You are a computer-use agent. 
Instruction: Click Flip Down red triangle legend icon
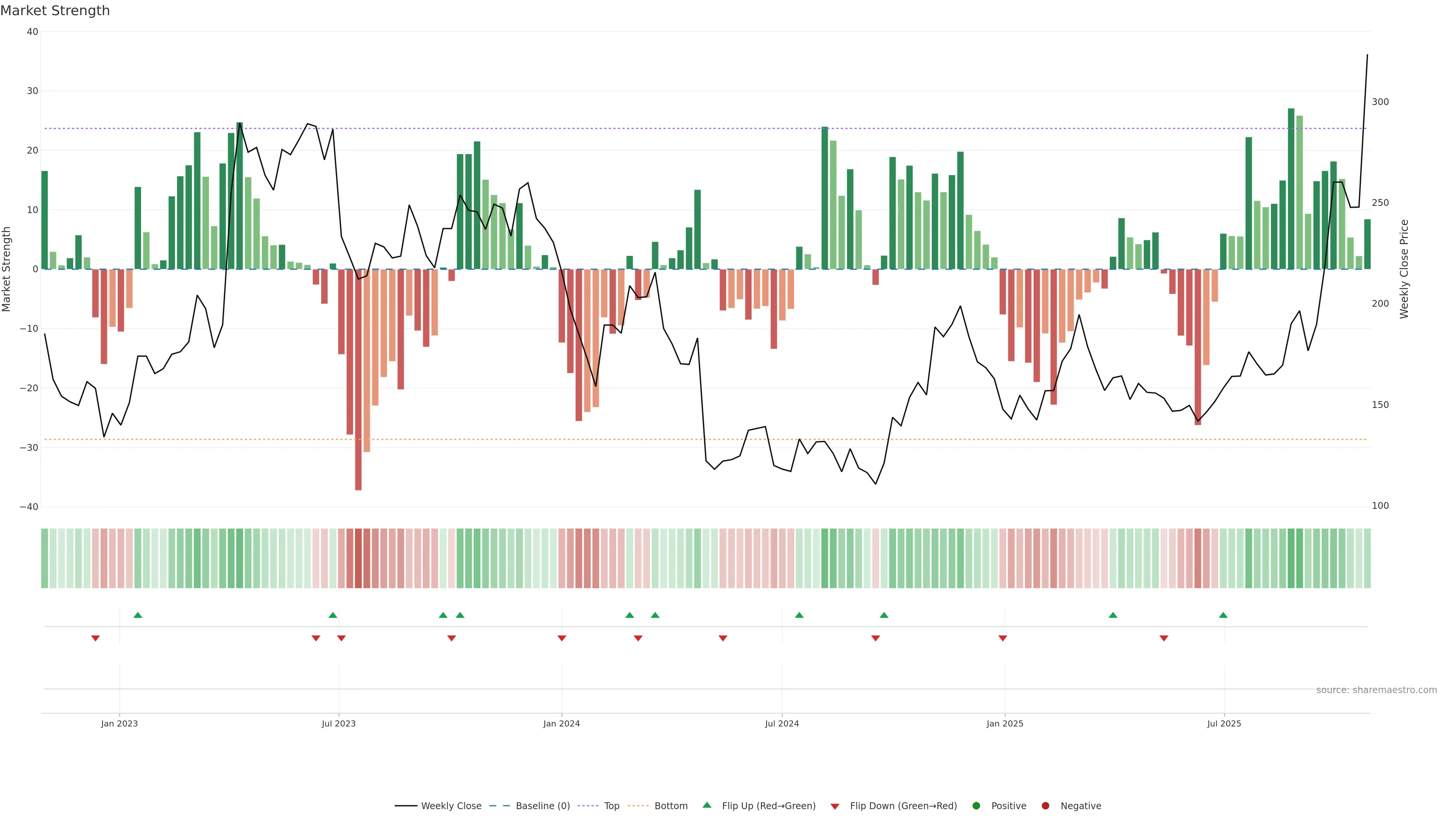835,806
